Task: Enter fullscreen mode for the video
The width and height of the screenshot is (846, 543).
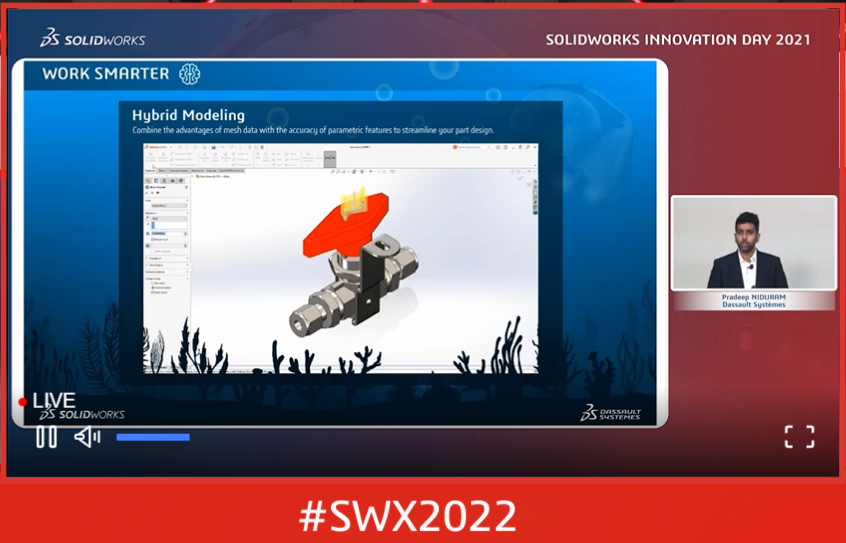Action: pos(799,437)
